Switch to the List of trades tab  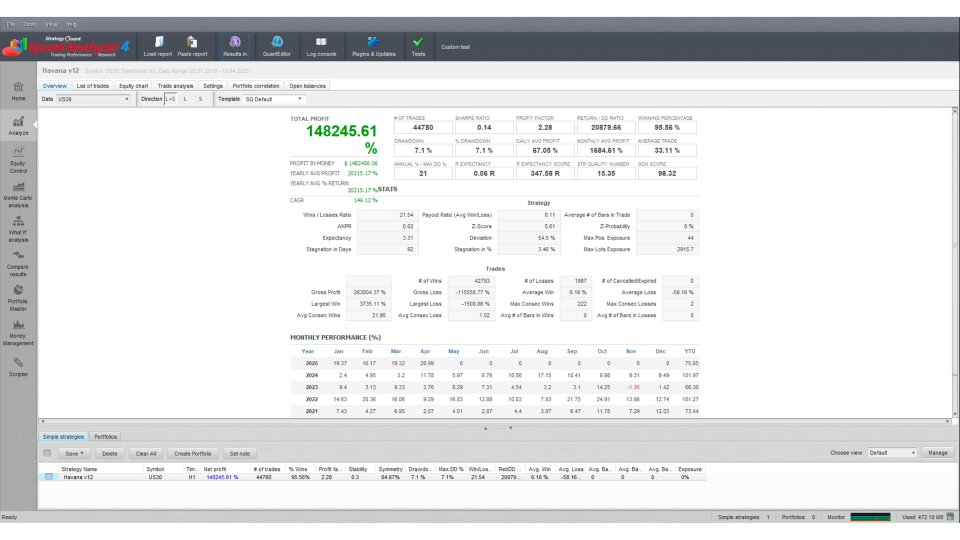tap(92, 86)
